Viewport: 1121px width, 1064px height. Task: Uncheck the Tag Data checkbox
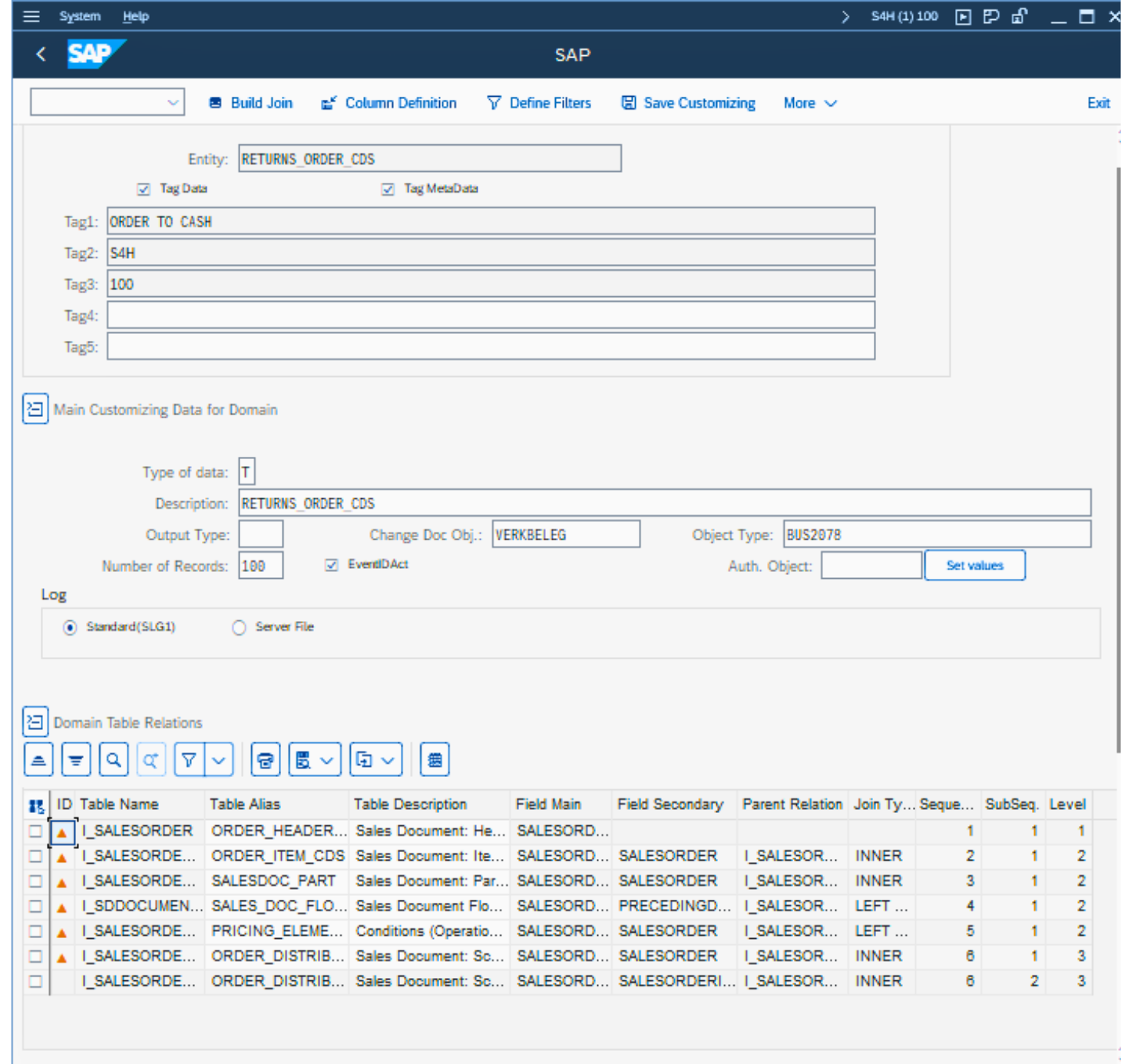[144, 189]
